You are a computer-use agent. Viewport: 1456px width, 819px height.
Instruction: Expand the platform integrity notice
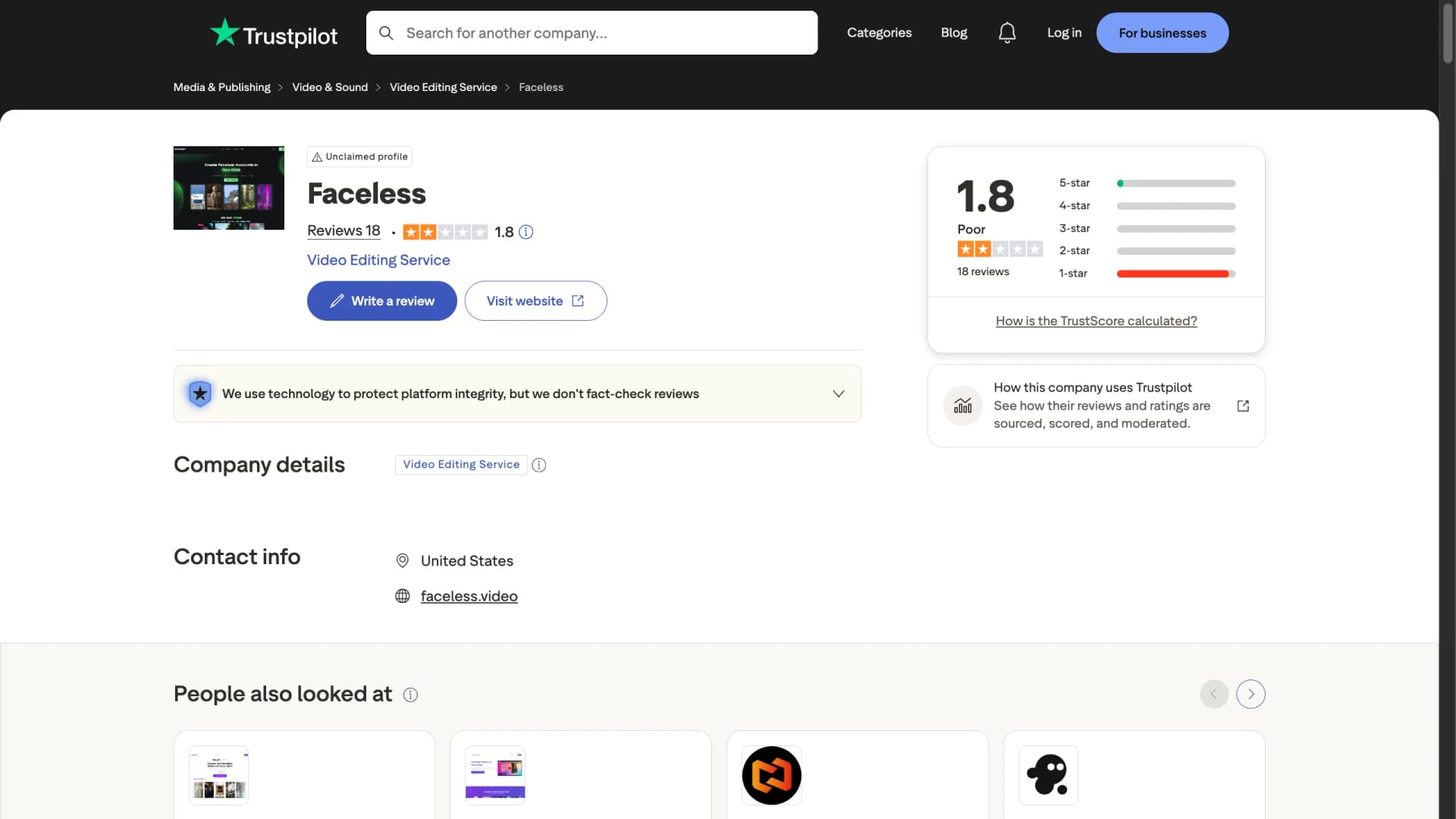(x=839, y=394)
